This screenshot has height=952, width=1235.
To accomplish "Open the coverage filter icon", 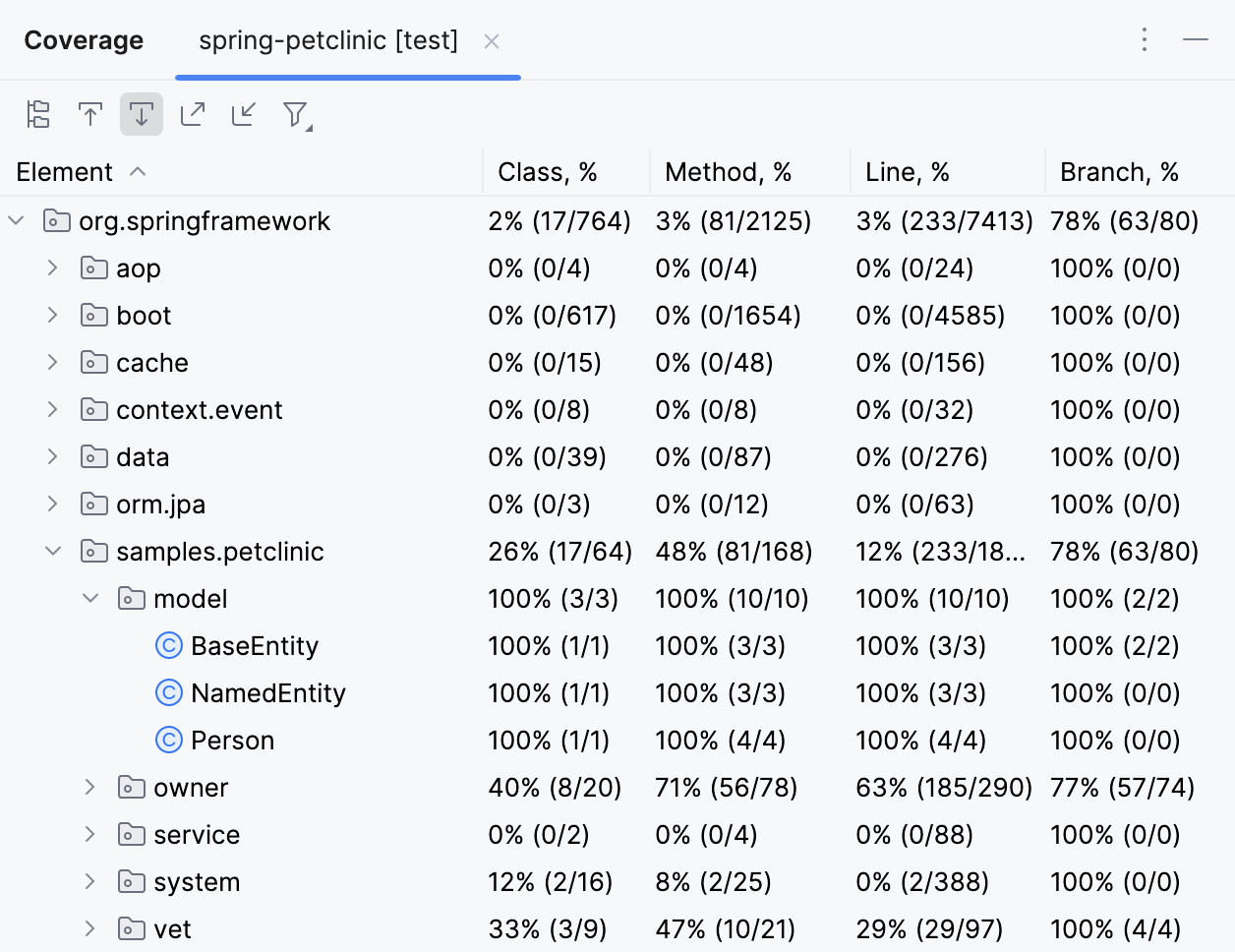I will click(x=295, y=114).
